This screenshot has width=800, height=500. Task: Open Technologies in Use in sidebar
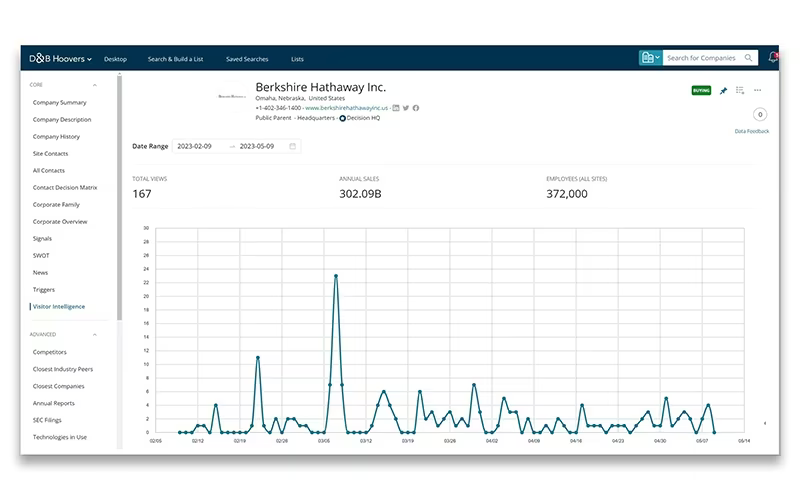coord(60,437)
